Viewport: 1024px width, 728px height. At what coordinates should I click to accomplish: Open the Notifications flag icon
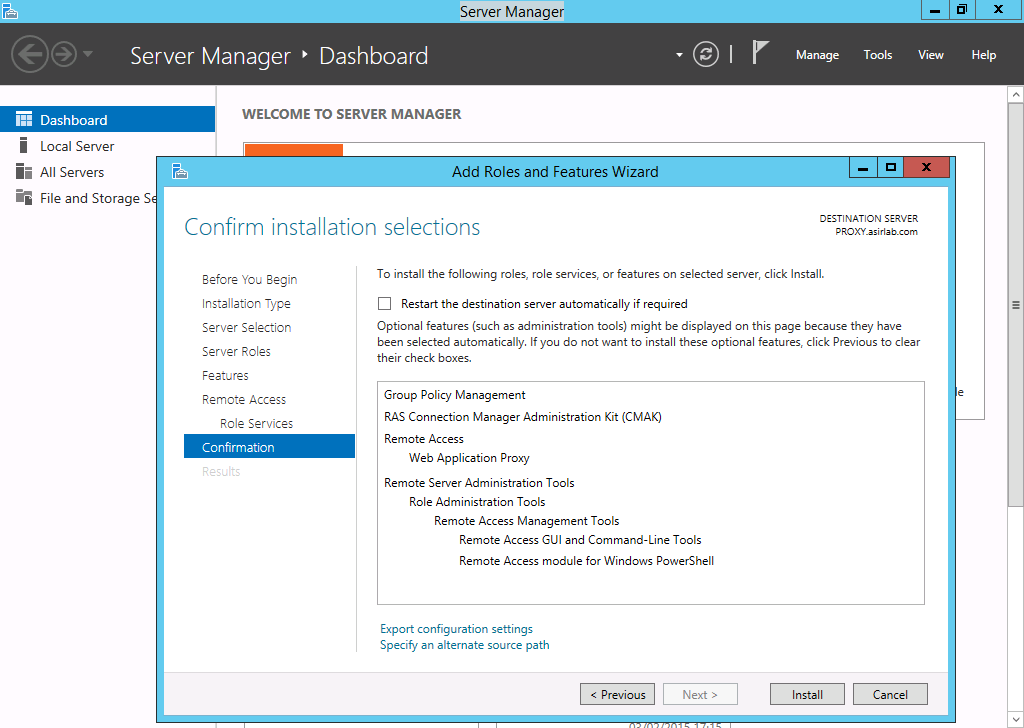pyautogui.click(x=760, y=52)
